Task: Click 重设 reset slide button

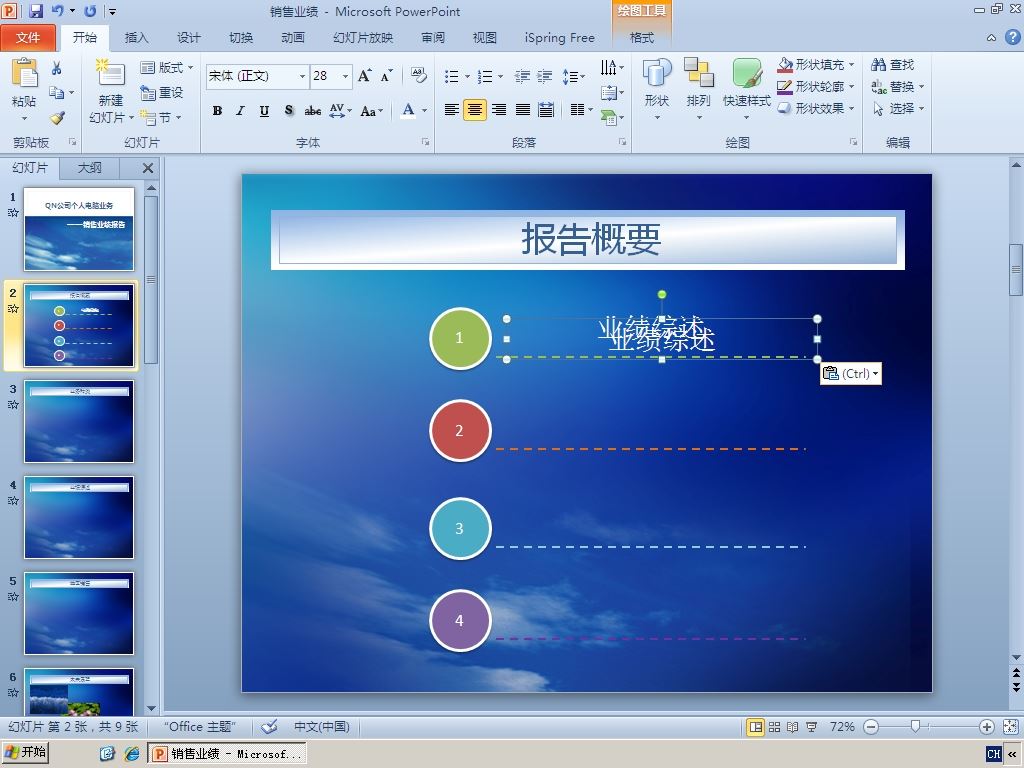Action: click(x=162, y=93)
